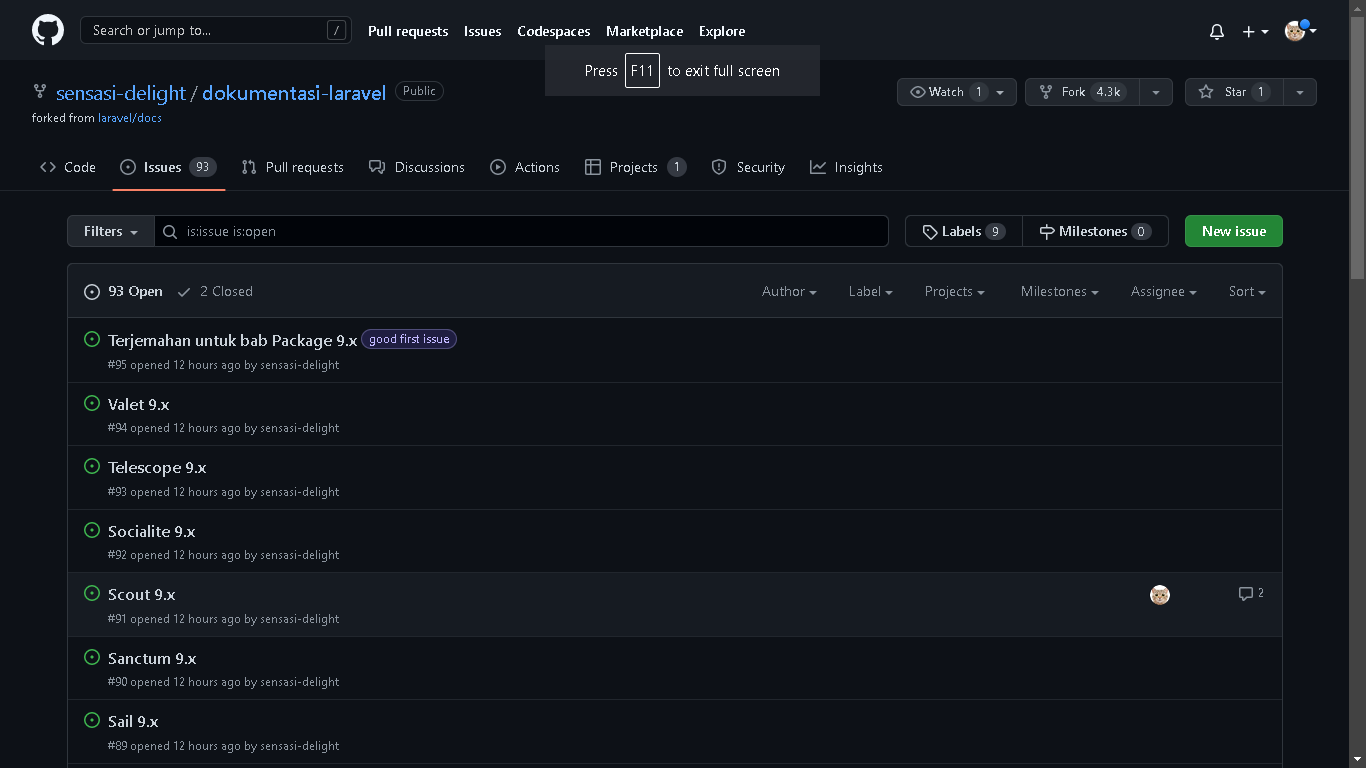Open the Labels button
Viewport: 1366px width, 768px height.
point(964,231)
